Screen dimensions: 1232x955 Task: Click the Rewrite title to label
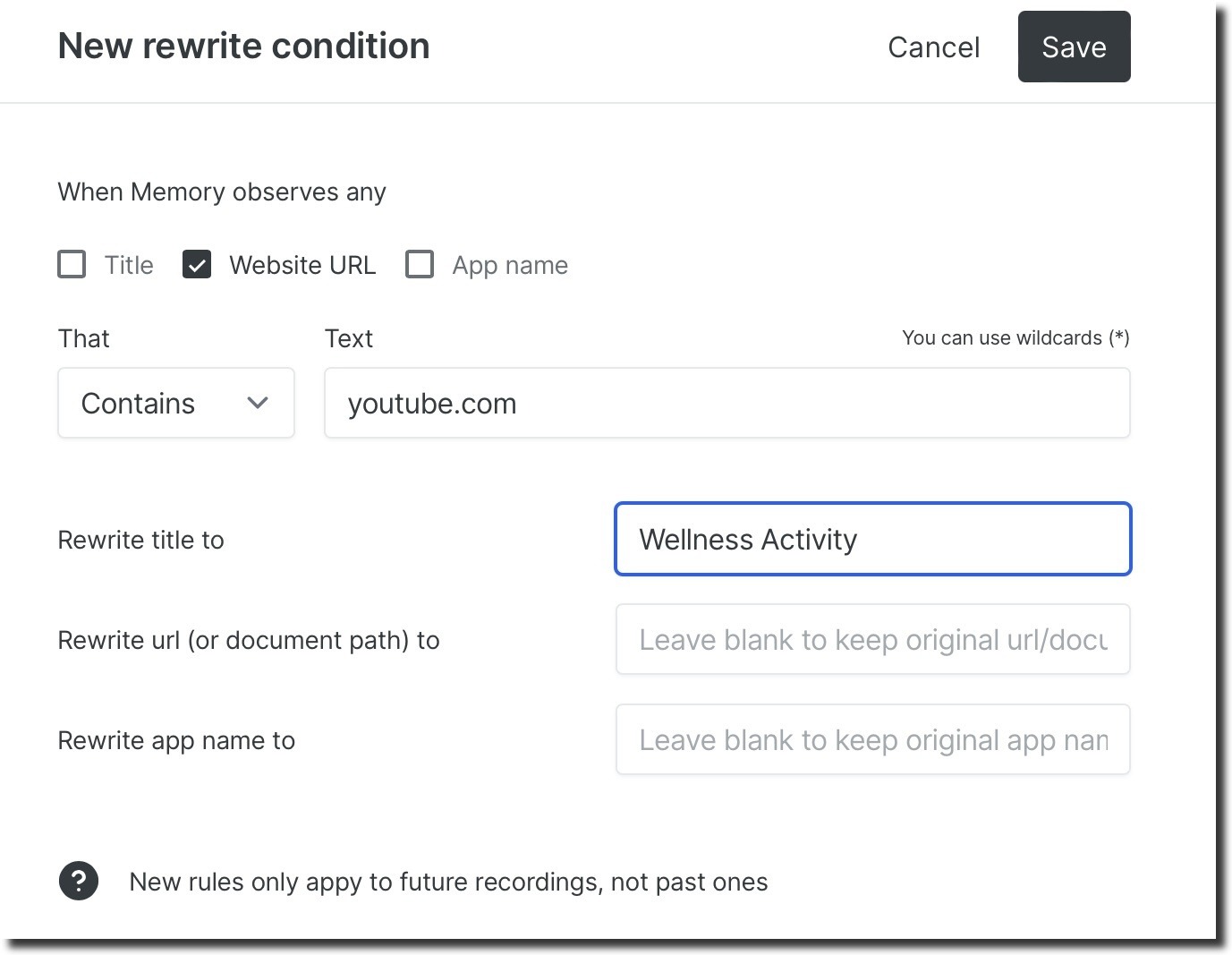point(140,539)
